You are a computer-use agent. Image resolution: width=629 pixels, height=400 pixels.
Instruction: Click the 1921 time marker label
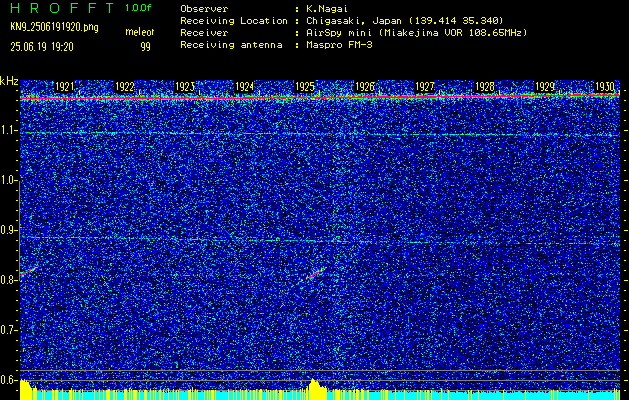pos(65,87)
